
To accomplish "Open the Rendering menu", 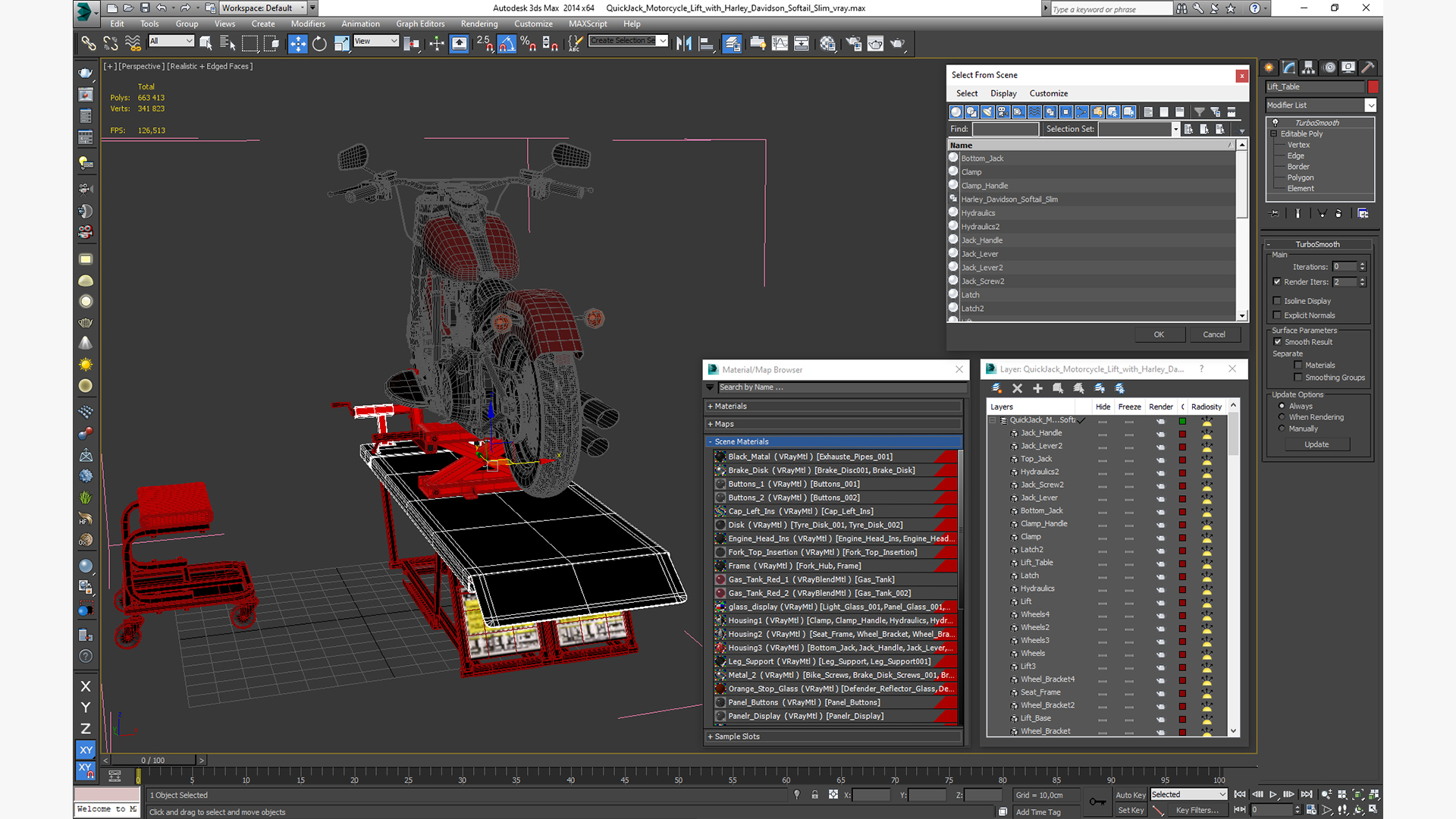I will pos(479,24).
